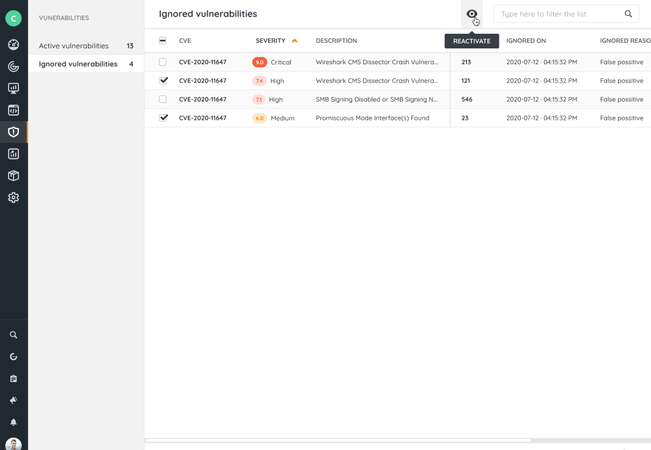This screenshot has width=651, height=450.
Task: Check the Critical 9.0 row checkbox
Action: tap(163, 62)
